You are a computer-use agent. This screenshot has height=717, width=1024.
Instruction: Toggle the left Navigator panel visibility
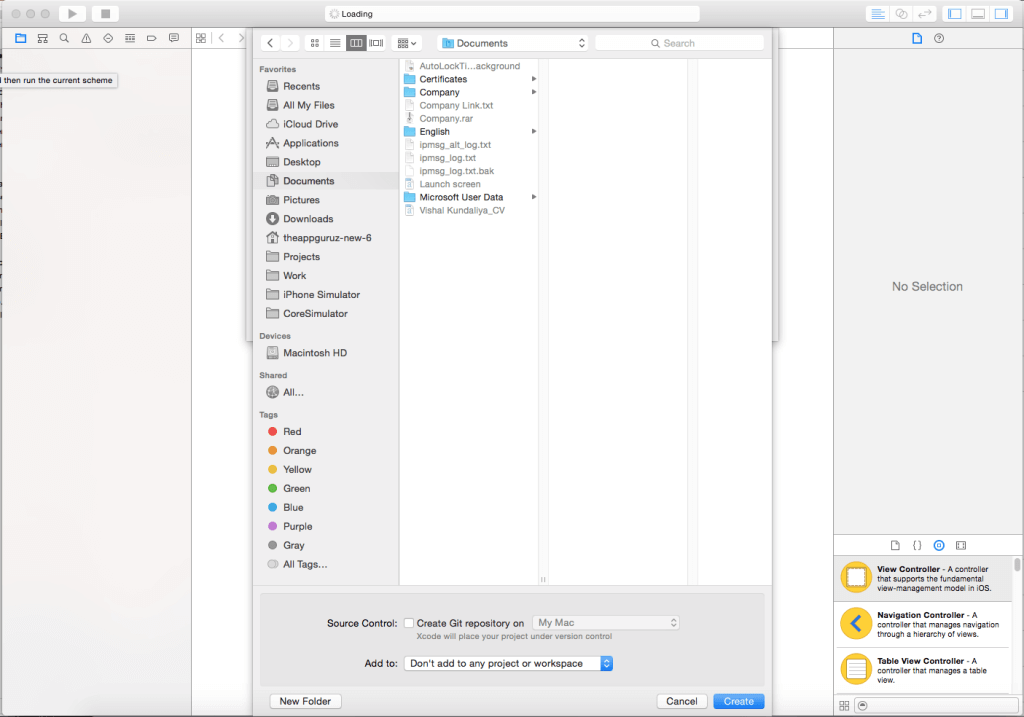[954, 14]
